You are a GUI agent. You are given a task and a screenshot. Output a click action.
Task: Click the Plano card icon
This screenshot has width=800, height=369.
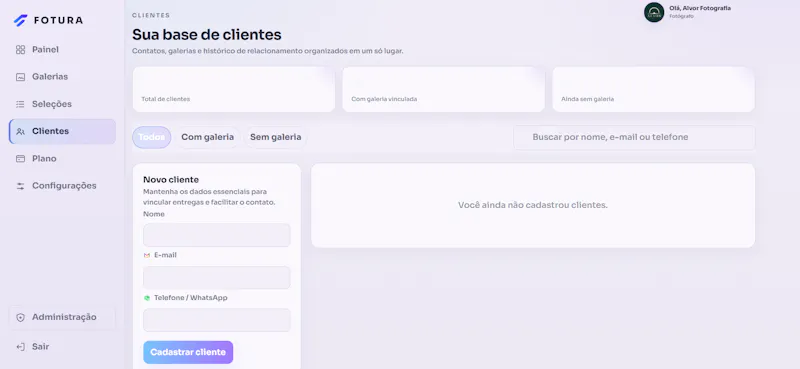tap(20, 159)
